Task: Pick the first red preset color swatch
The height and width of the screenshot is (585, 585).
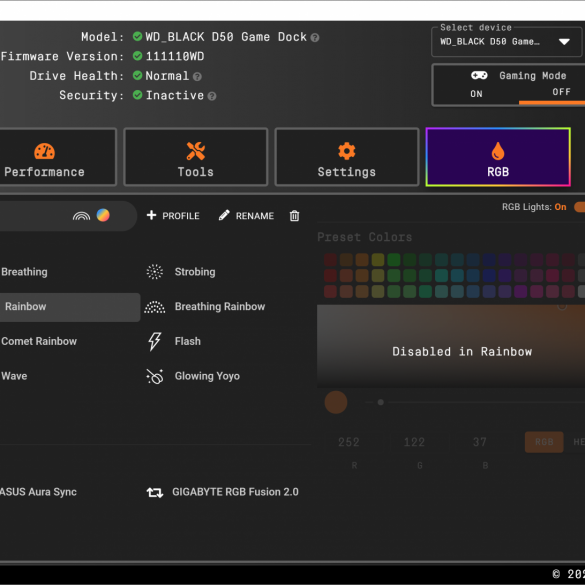Action: [330, 259]
